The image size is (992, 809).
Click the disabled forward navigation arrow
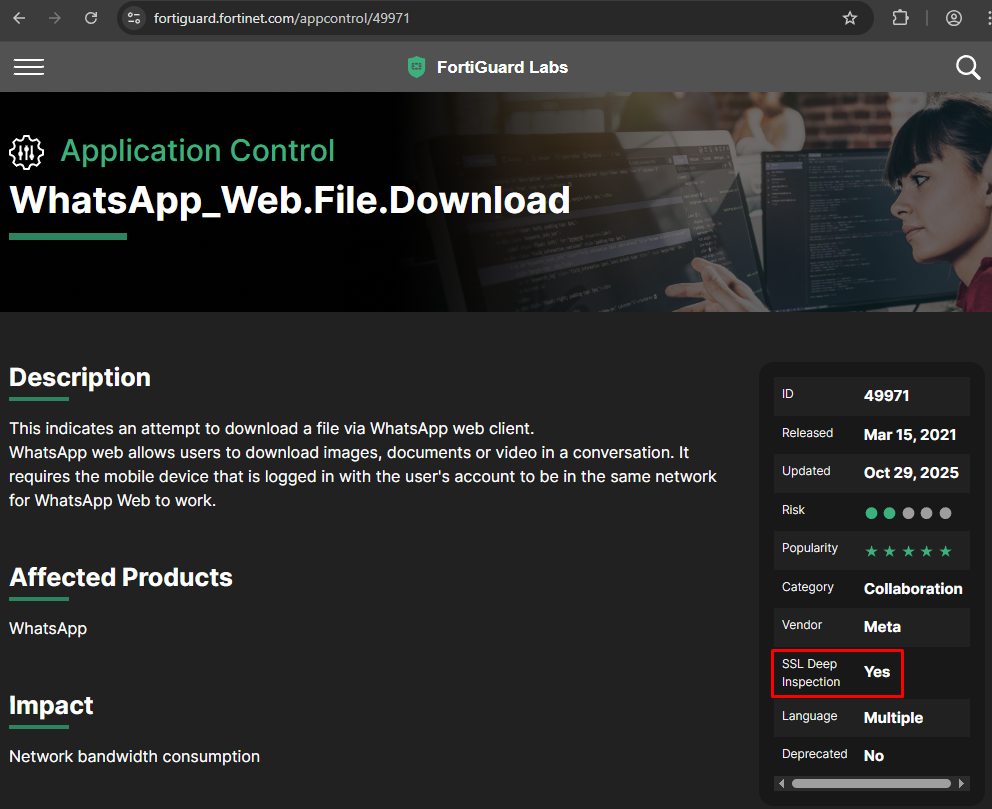point(54,17)
